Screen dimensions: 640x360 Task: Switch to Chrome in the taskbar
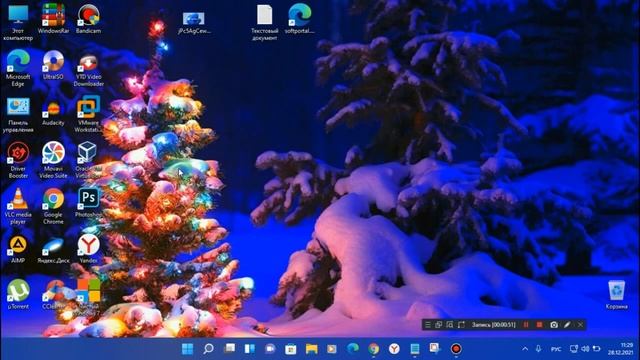point(373,349)
